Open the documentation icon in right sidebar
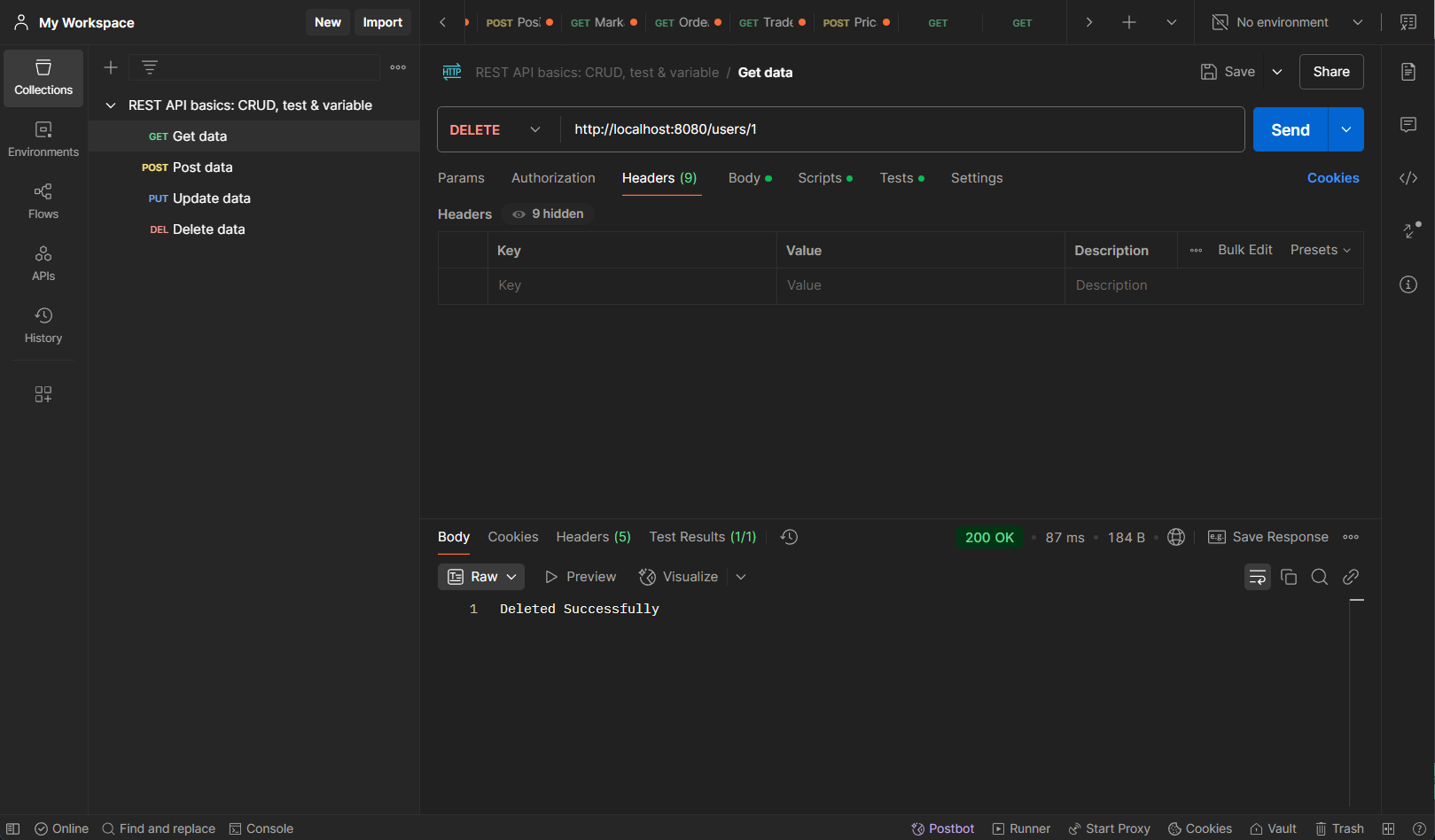 (x=1408, y=72)
